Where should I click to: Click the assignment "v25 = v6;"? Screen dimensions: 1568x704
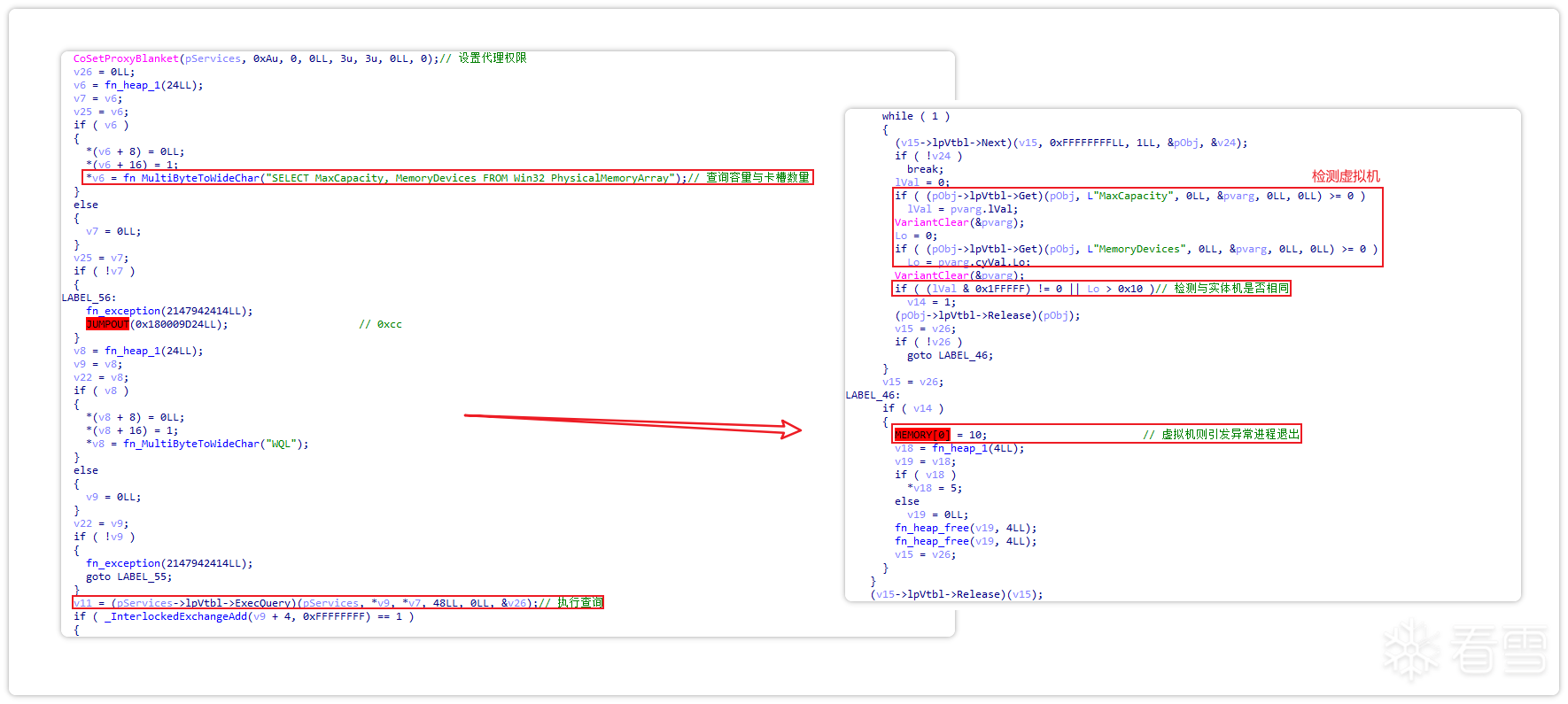click(x=101, y=112)
